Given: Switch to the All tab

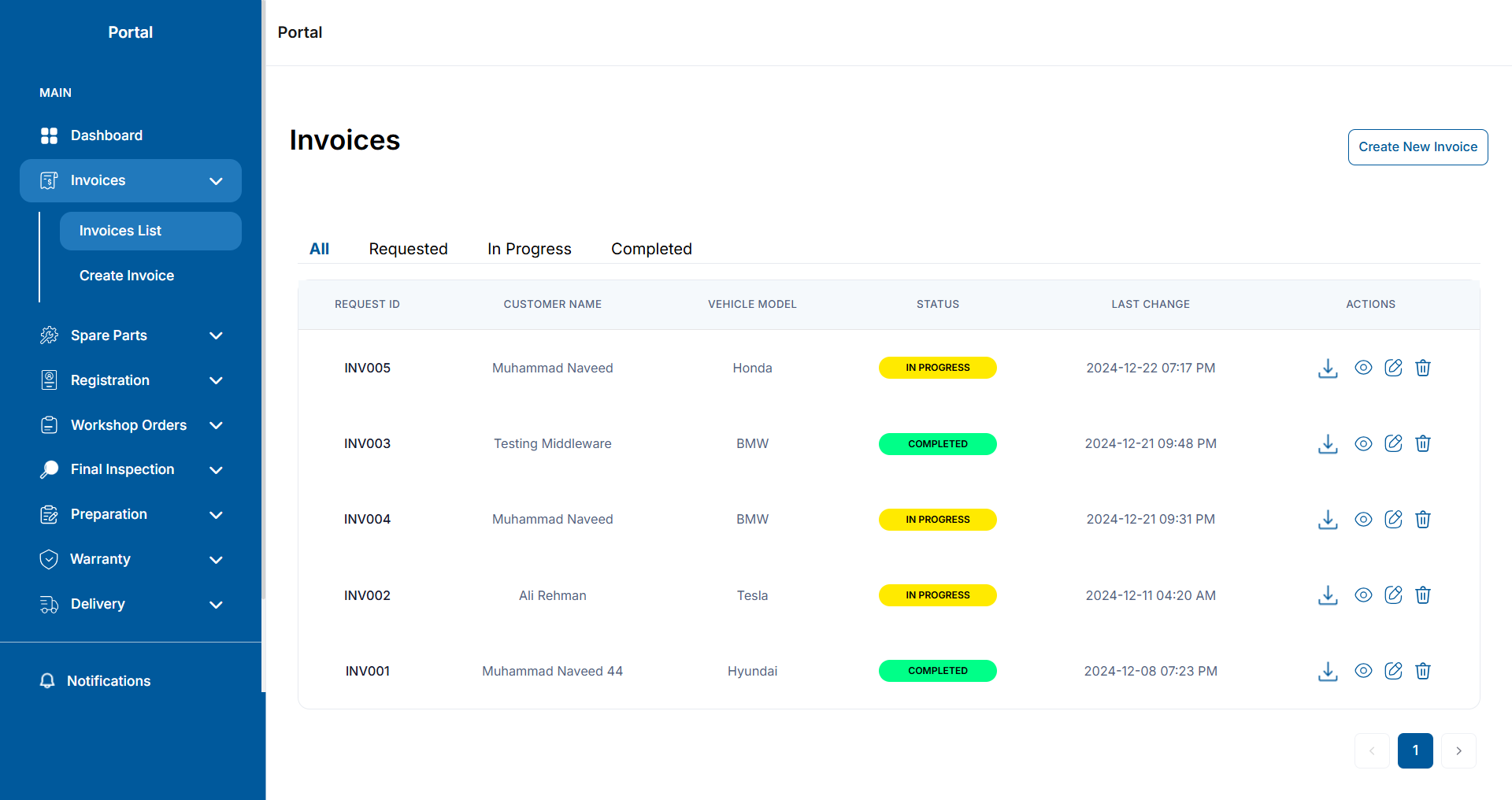Looking at the screenshot, I should pyautogui.click(x=319, y=249).
